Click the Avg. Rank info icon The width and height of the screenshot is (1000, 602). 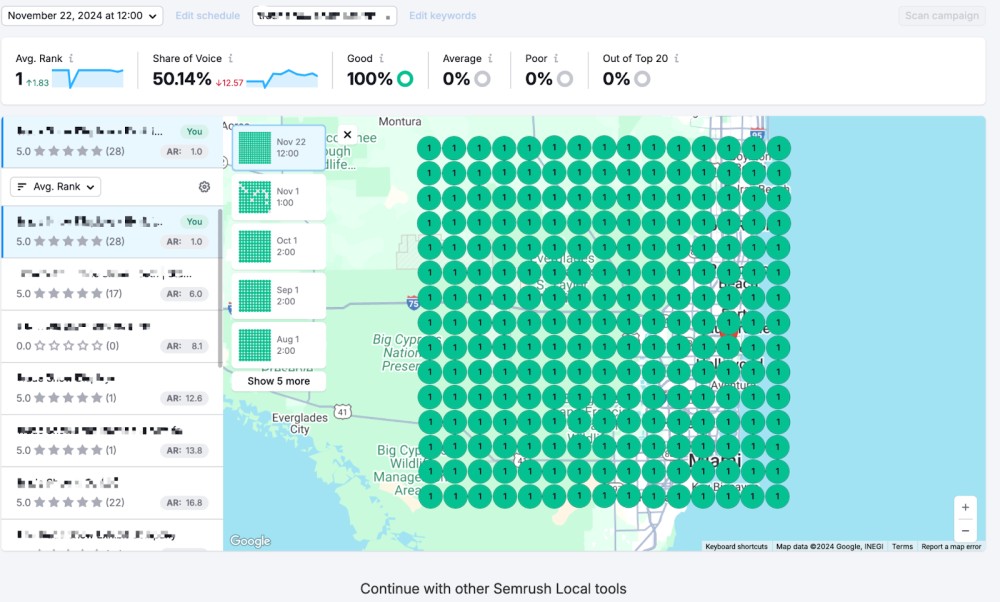[71, 58]
